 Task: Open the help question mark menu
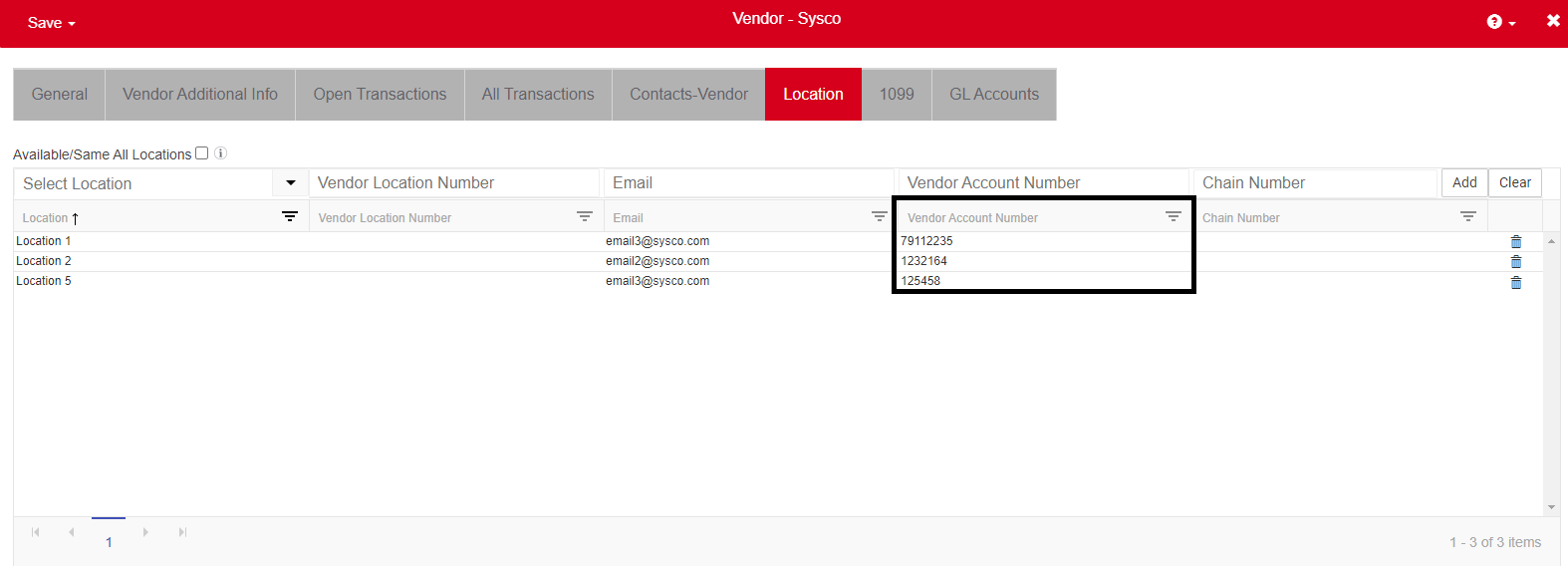point(1500,22)
